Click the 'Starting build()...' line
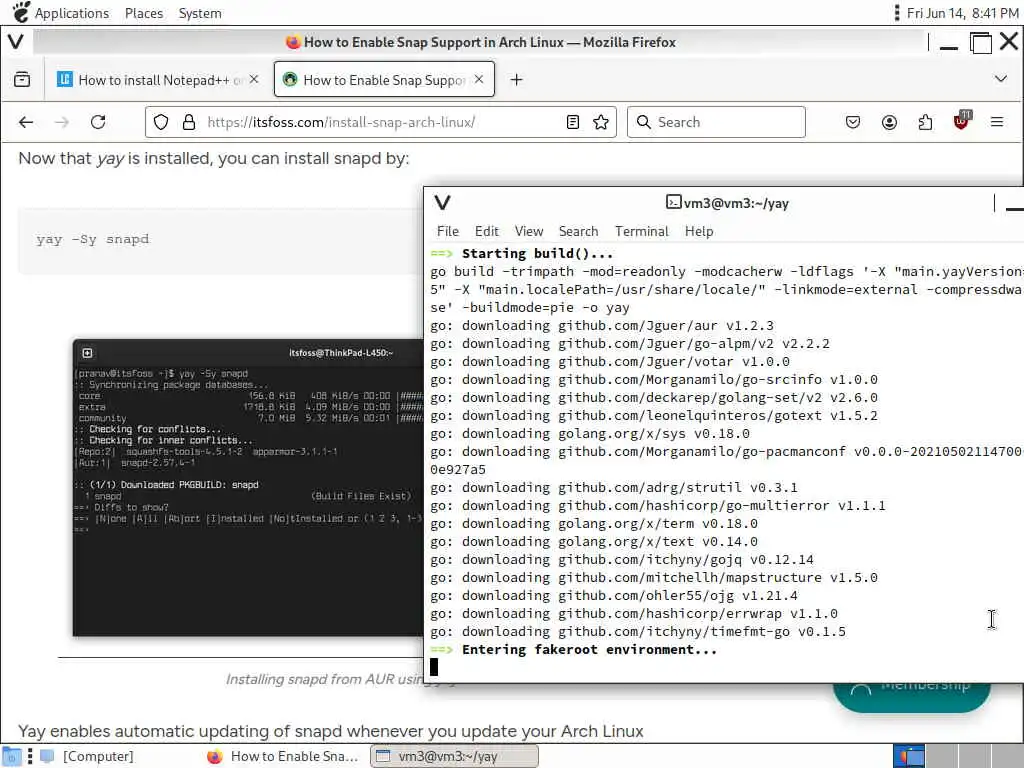The width and height of the screenshot is (1024, 768). pyautogui.click(x=537, y=253)
